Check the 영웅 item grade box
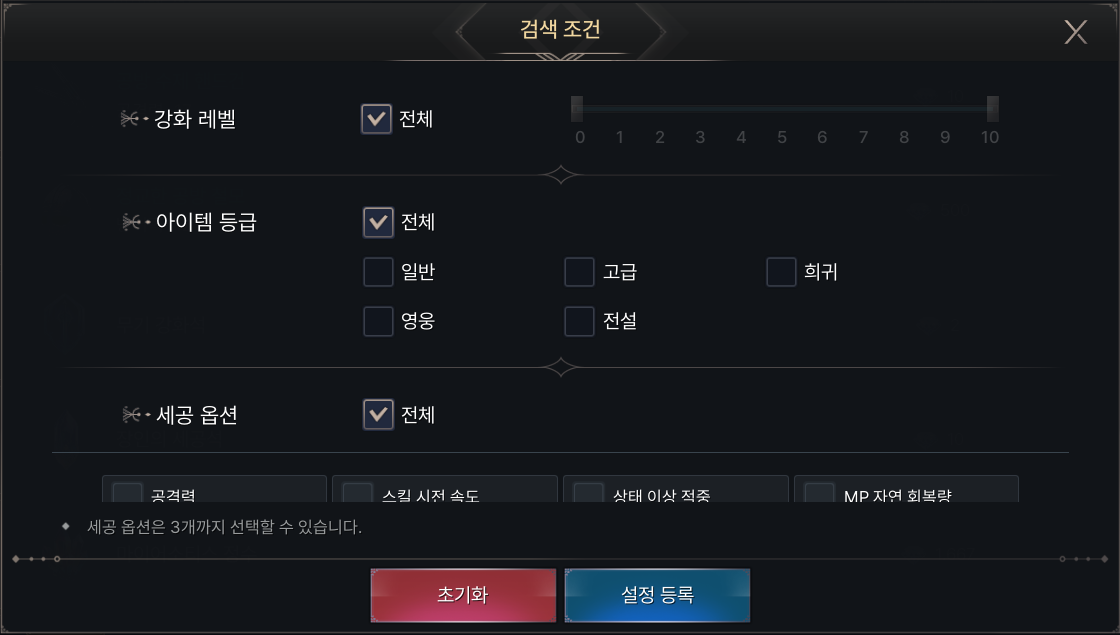This screenshot has width=1120, height=635. coord(378,322)
